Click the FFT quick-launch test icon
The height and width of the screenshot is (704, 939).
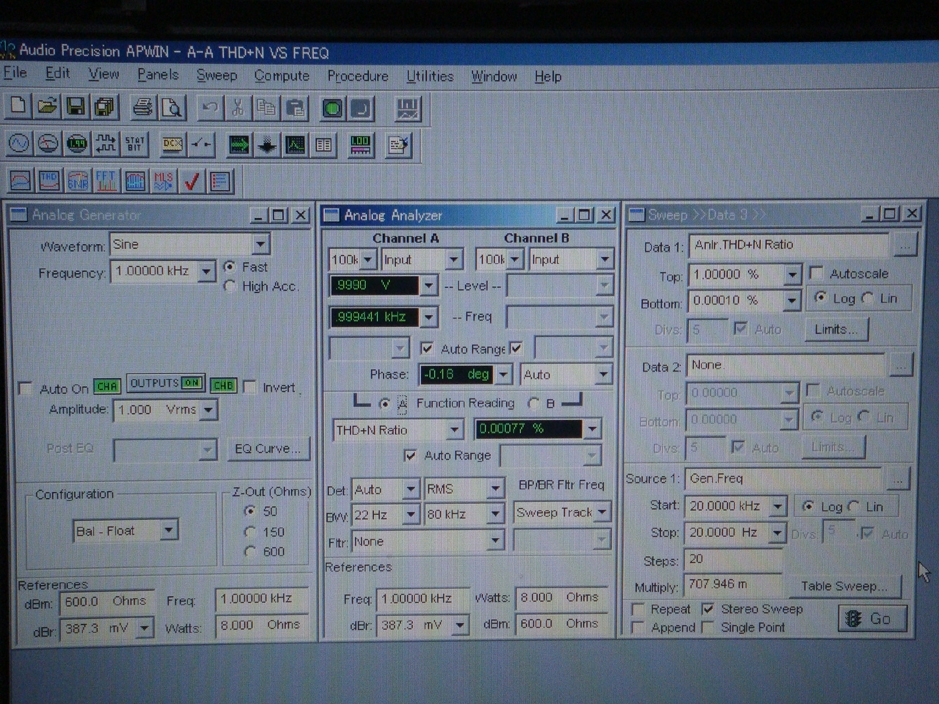106,181
